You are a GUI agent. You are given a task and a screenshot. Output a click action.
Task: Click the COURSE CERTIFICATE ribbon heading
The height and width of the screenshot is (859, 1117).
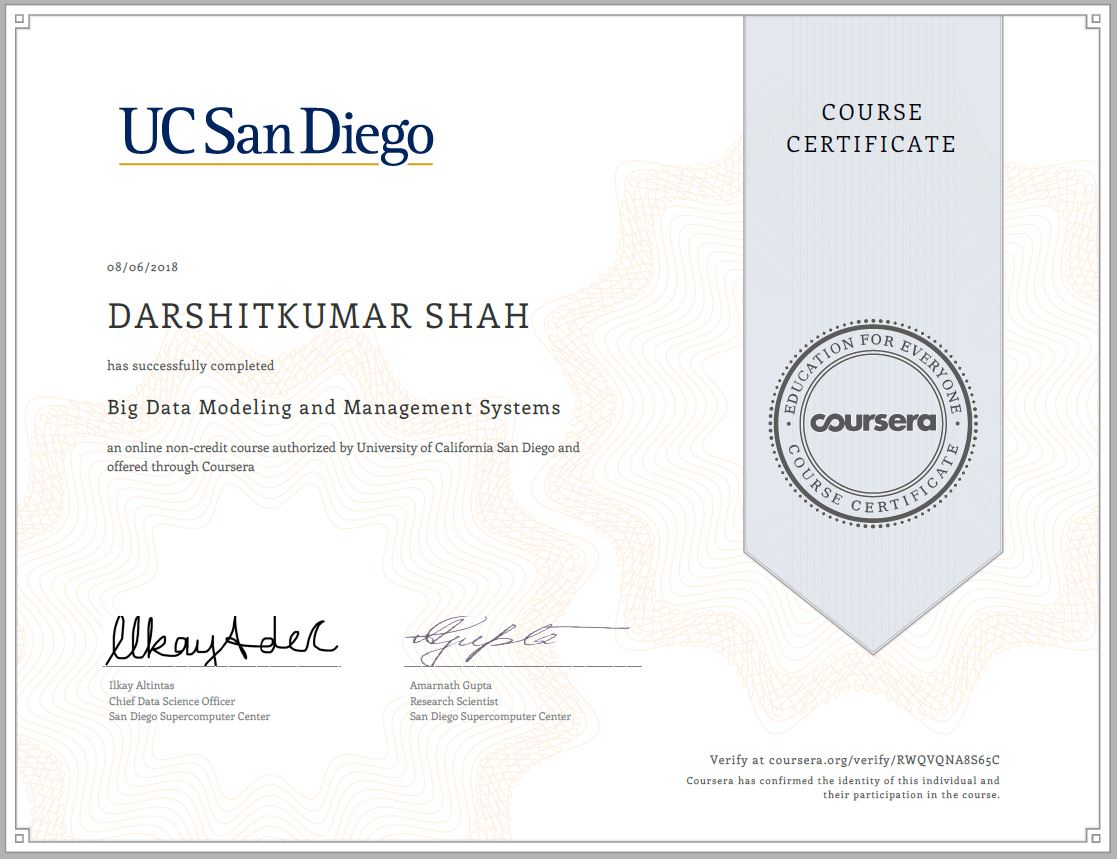872,128
